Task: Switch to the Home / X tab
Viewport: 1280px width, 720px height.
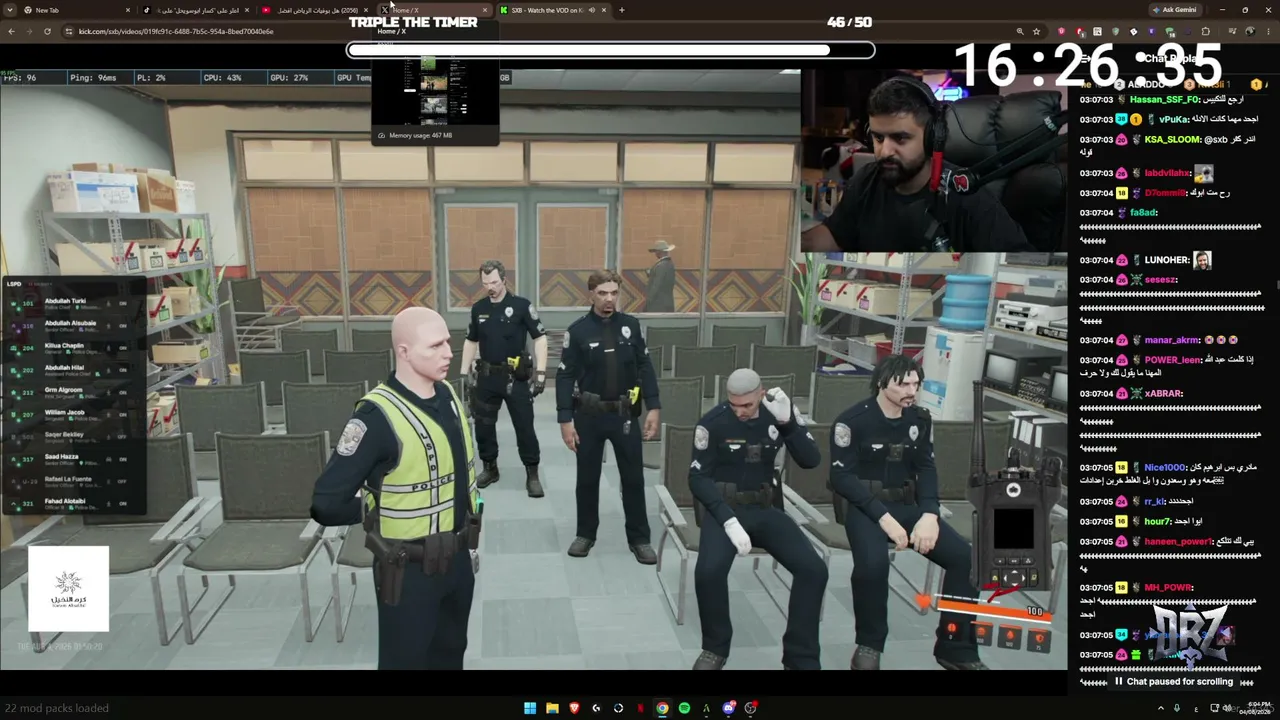Action: [x=433, y=10]
